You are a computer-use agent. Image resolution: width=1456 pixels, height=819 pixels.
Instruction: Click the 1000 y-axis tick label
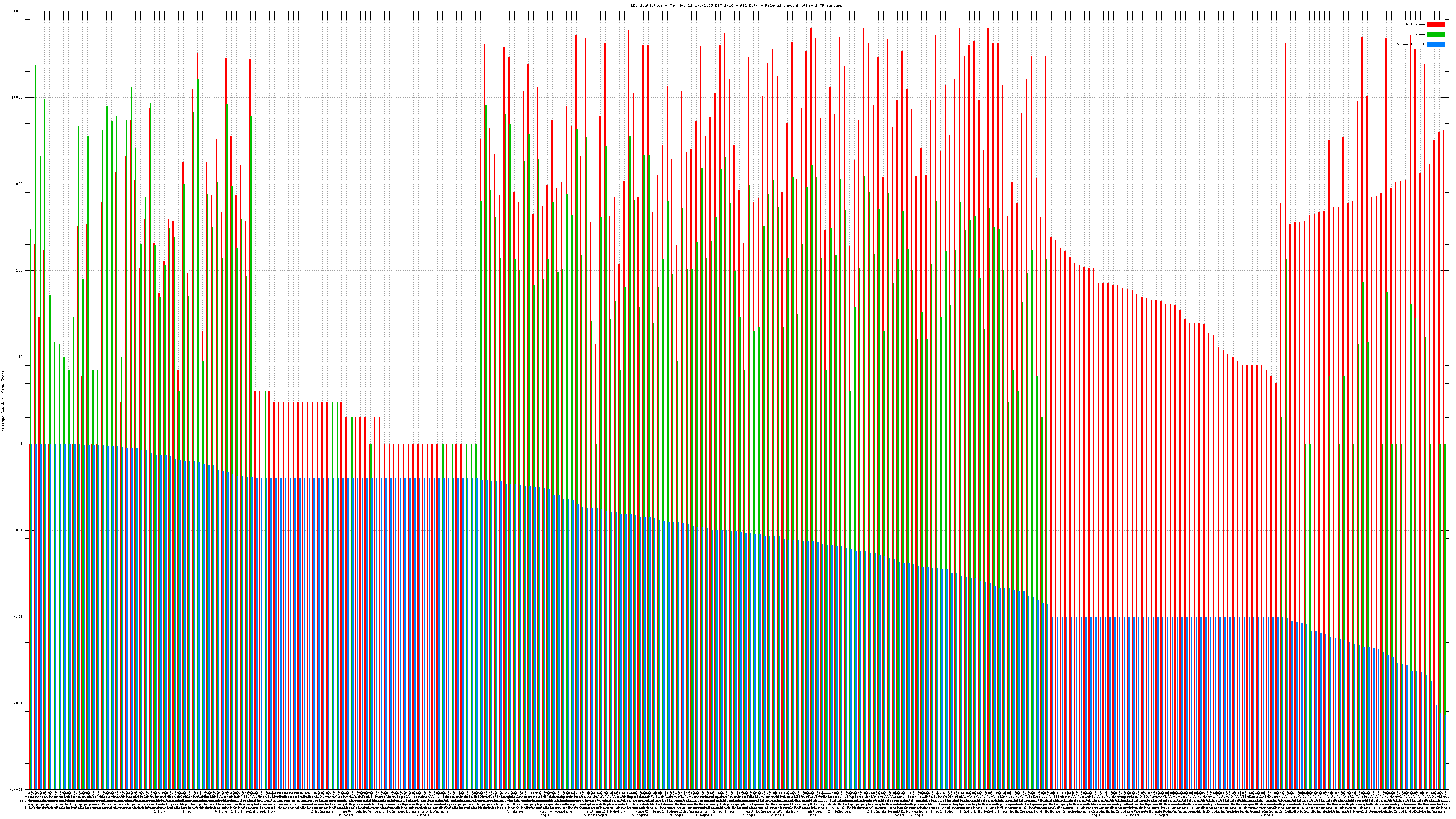(x=19, y=184)
